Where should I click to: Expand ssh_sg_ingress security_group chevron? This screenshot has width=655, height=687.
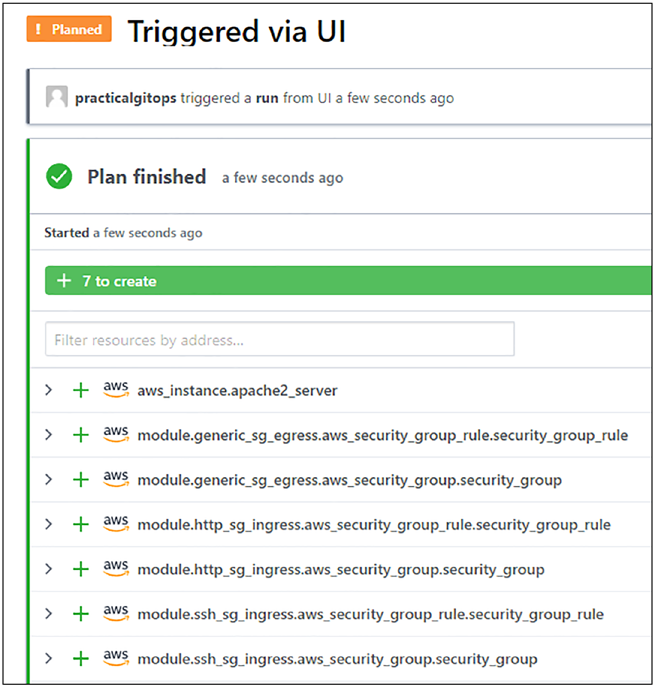coord(49,658)
